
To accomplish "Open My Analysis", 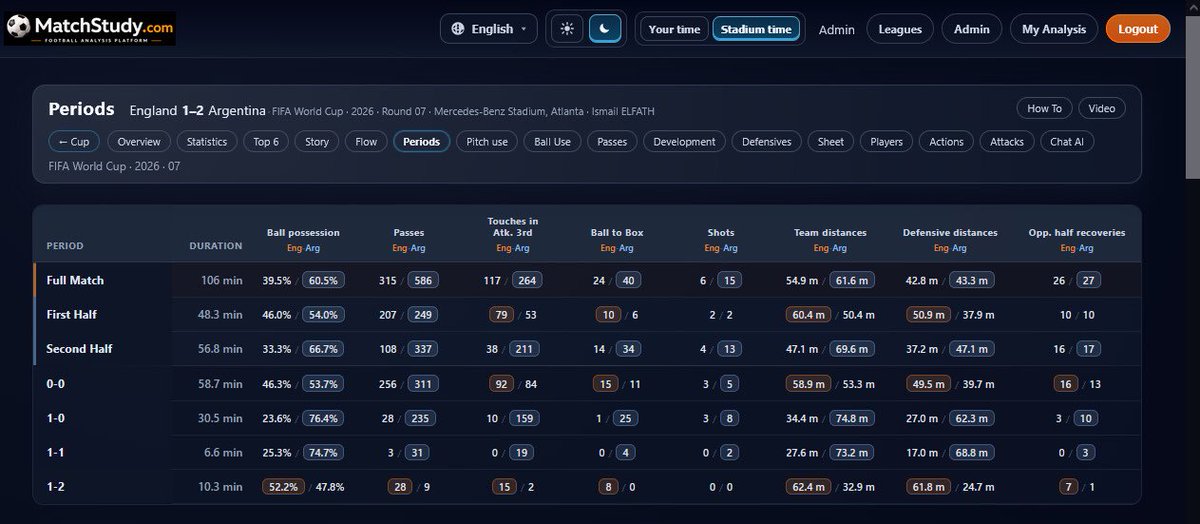I will [x=1054, y=29].
